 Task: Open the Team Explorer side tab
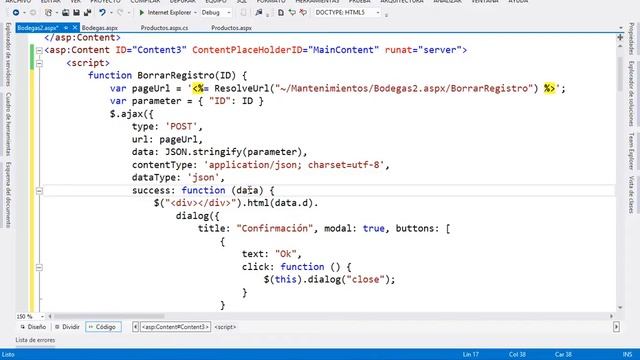click(x=631, y=151)
